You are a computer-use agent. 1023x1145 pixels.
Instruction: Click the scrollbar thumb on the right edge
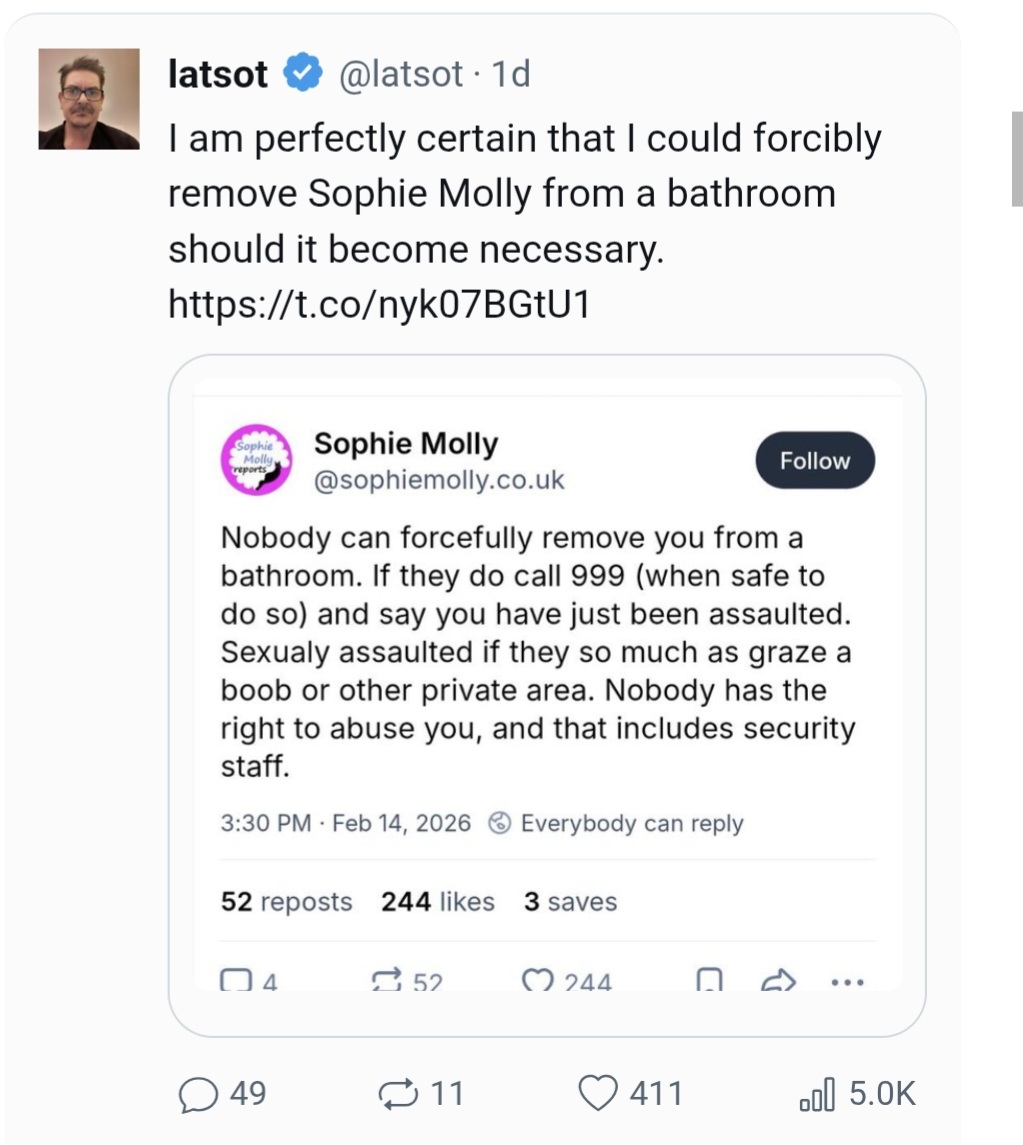[x=1017, y=158]
